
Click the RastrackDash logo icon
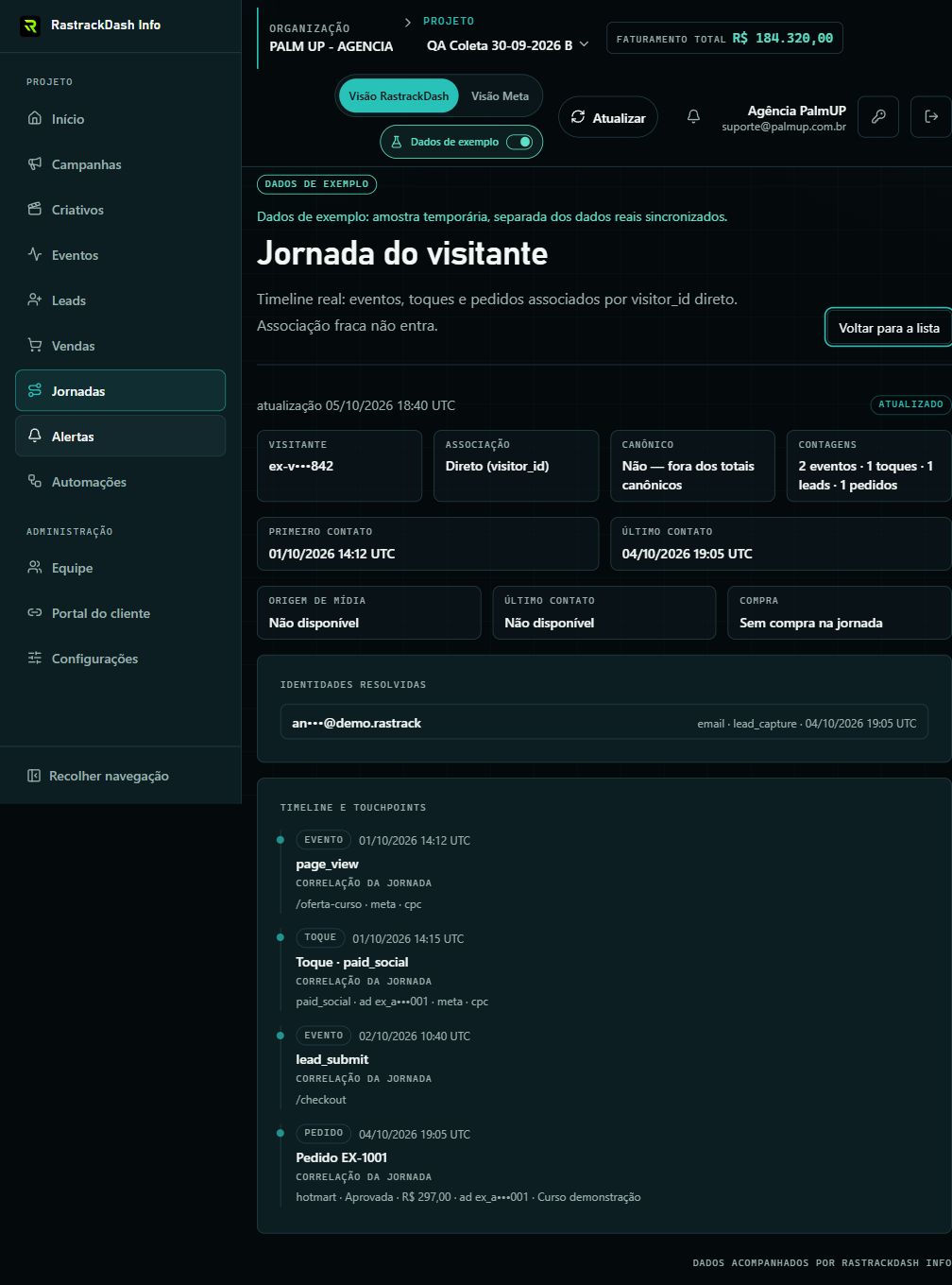click(30, 26)
